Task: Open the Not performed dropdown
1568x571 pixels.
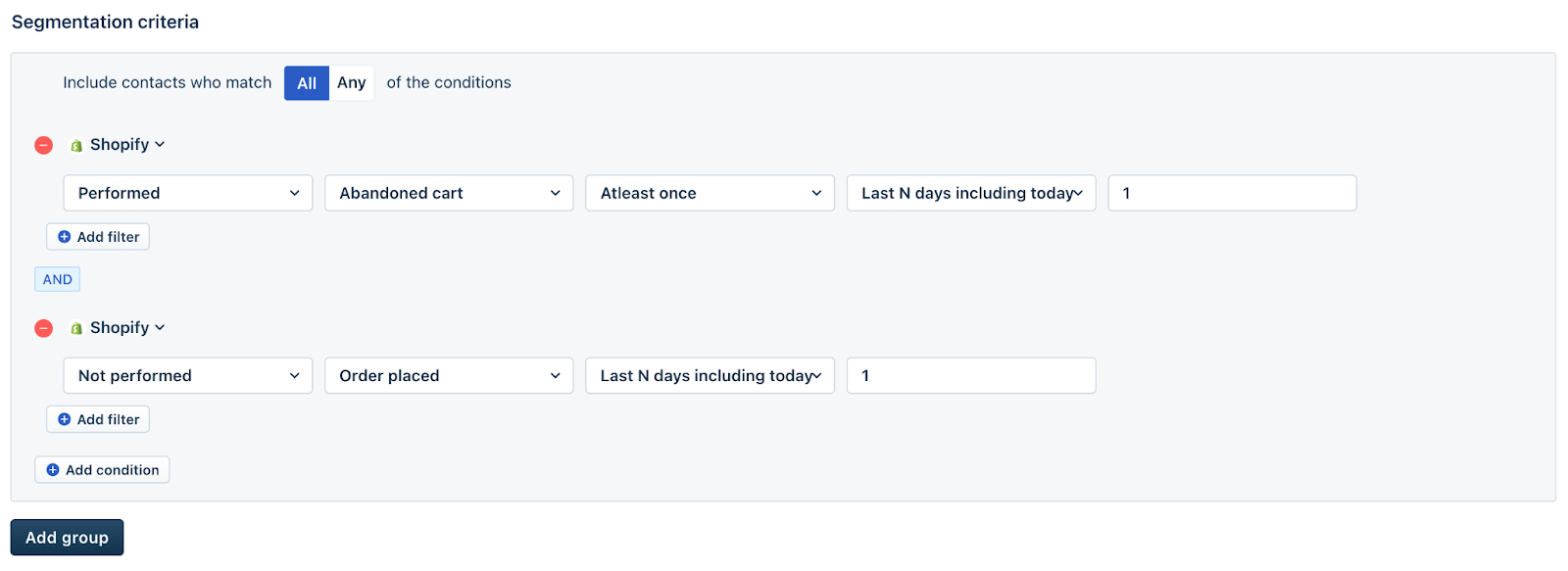Action: [x=188, y=376]
